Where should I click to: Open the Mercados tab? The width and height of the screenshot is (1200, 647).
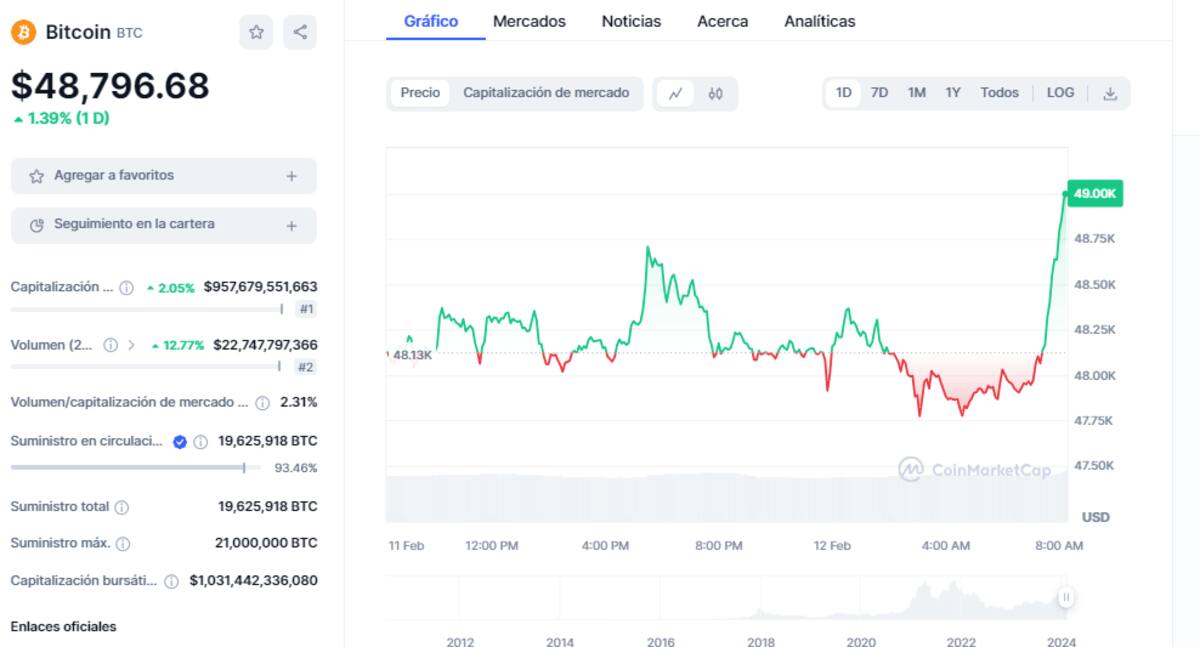[529, 21]
